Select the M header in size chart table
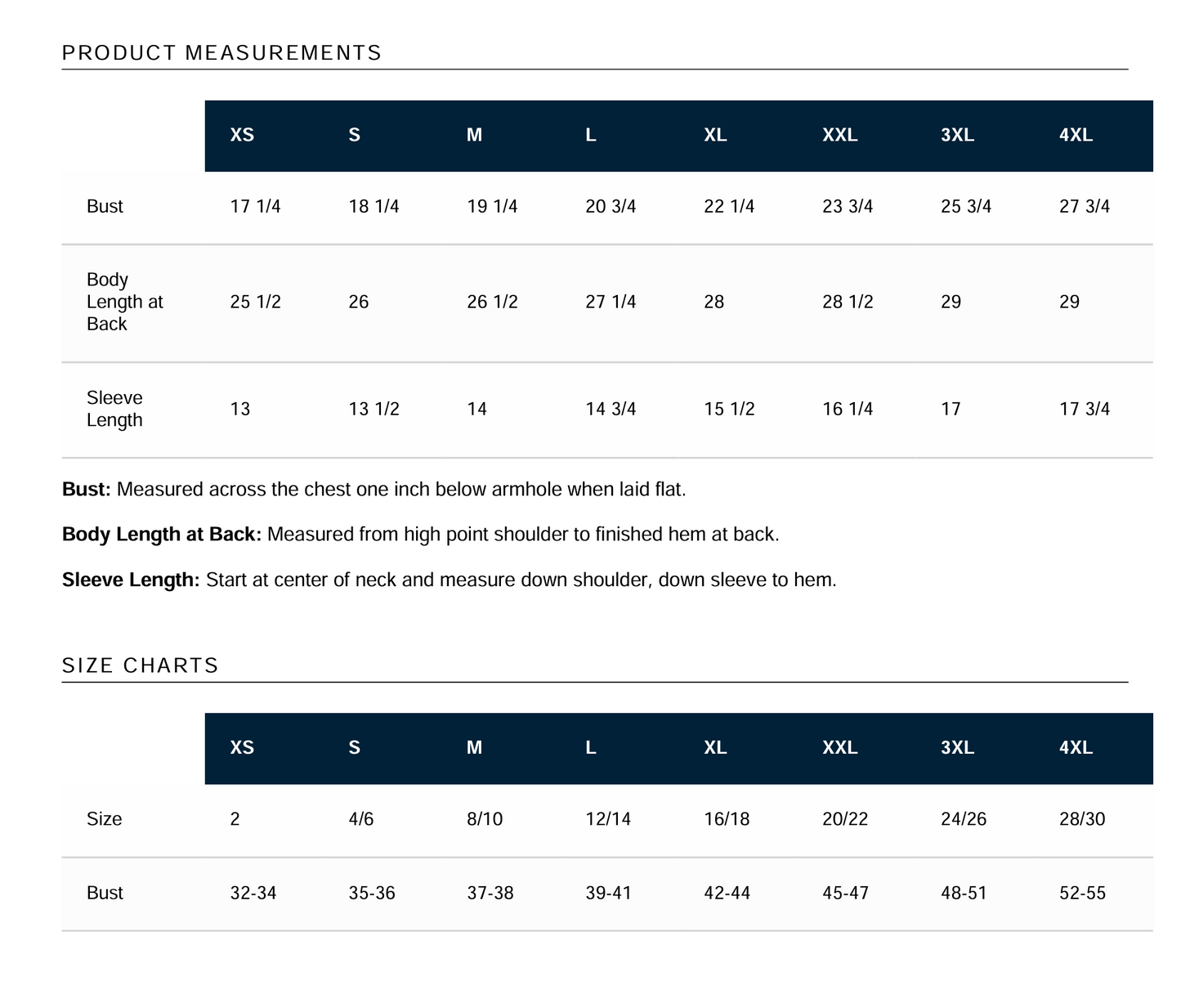 474,748
